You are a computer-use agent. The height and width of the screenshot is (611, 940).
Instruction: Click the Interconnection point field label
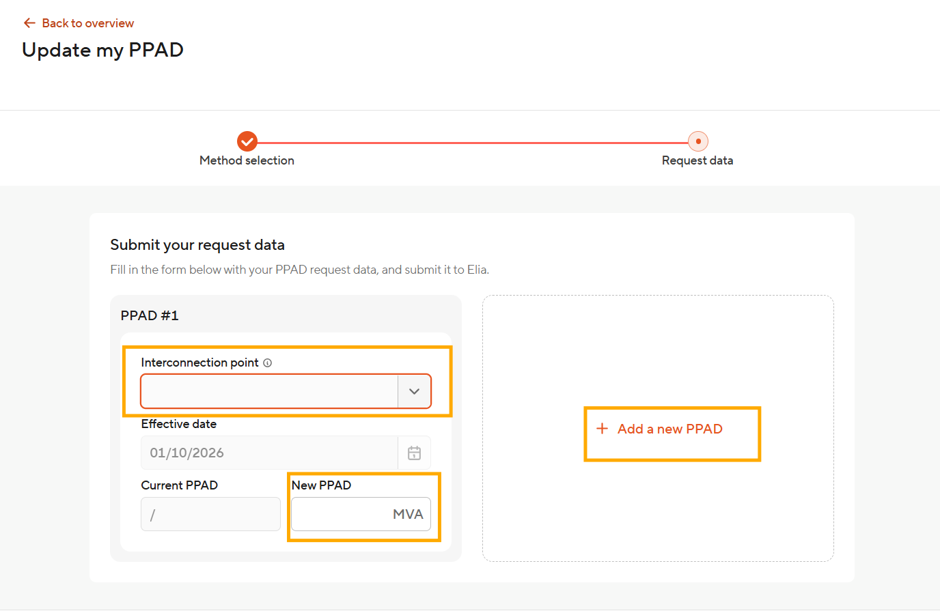click(200, 363)
